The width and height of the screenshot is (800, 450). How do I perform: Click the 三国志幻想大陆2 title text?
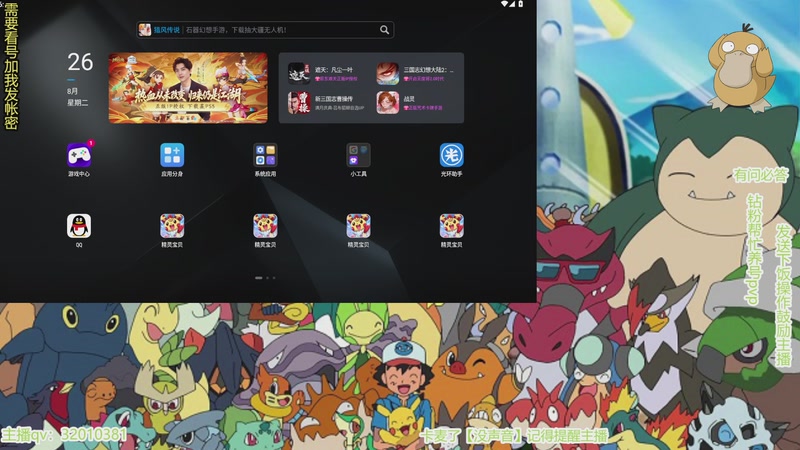429,70
